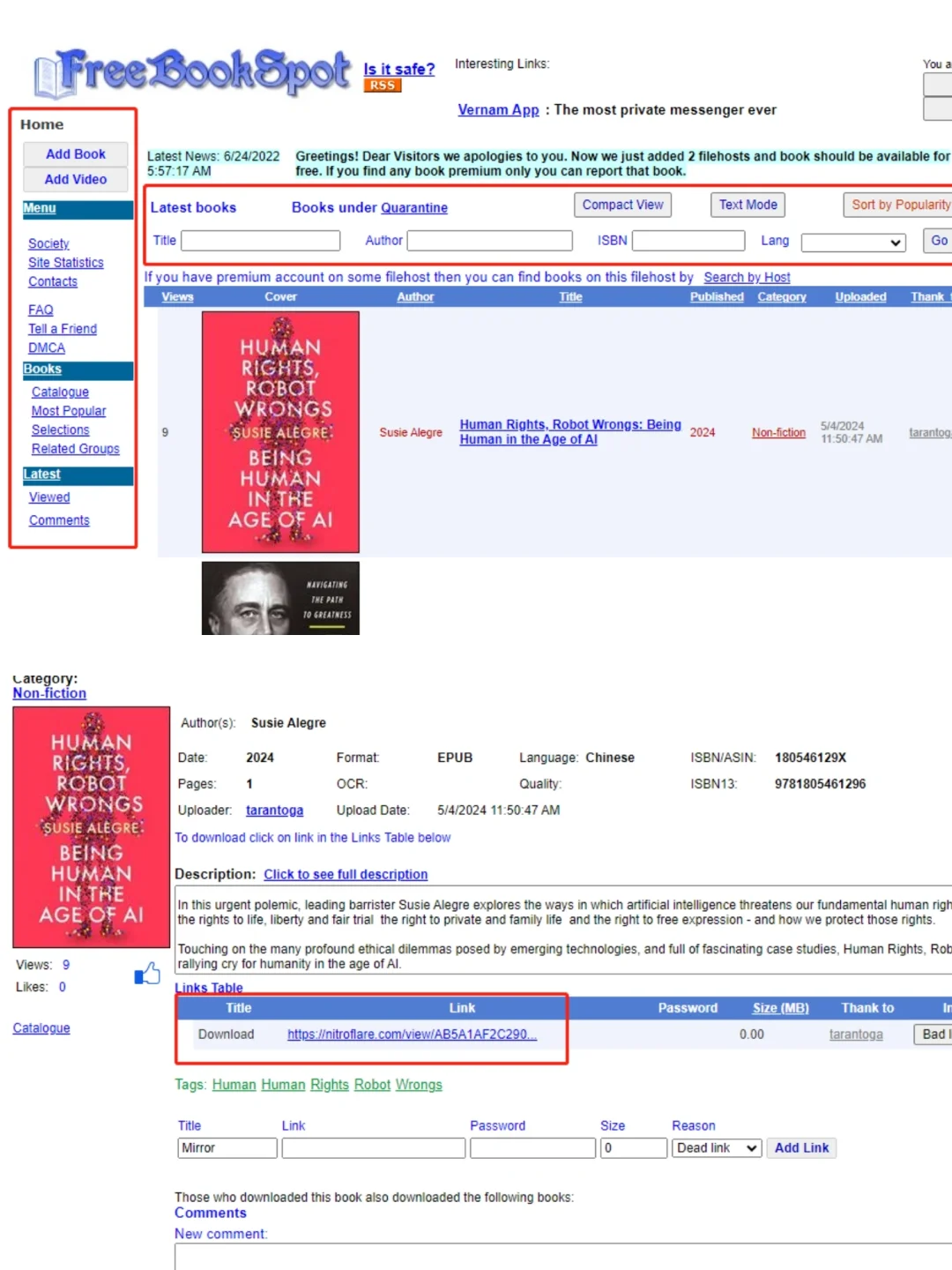Click the FreeBookSpot logo
Viewport: 952px width, 1270px height.
point(193,72)
